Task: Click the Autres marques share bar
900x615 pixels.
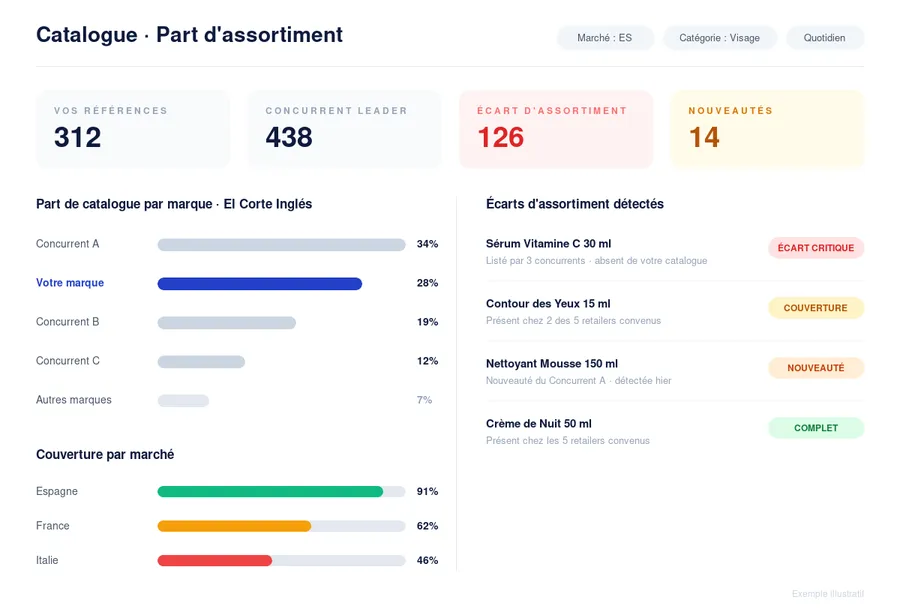Action: pos(183,401)
